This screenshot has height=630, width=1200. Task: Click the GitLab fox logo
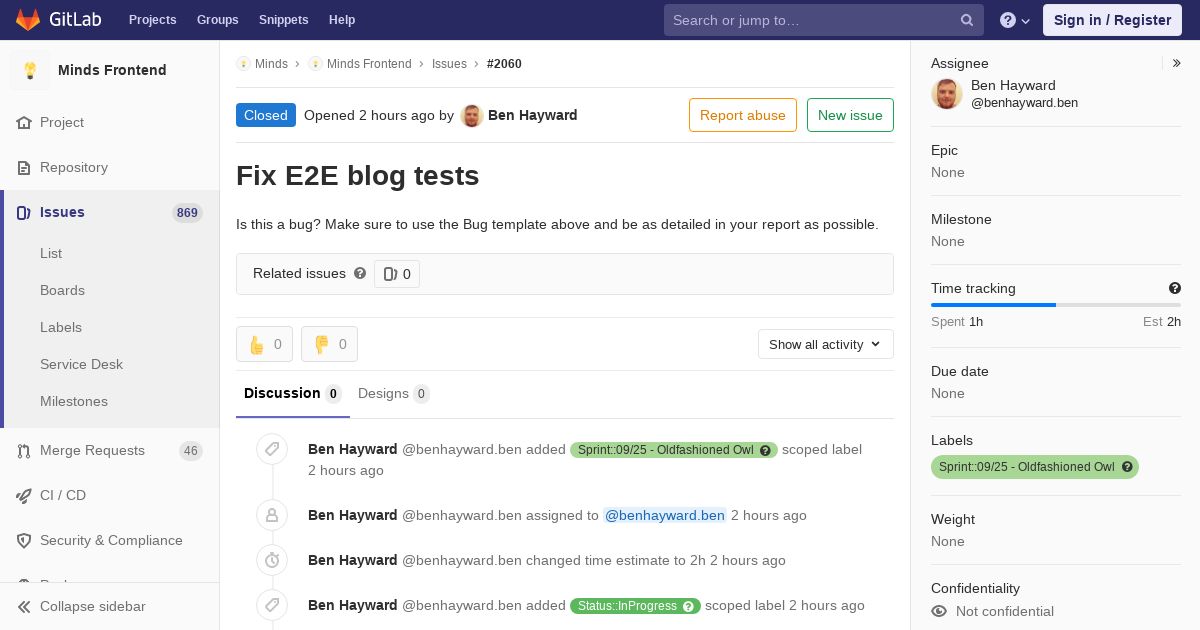click(x=28, y=19)
